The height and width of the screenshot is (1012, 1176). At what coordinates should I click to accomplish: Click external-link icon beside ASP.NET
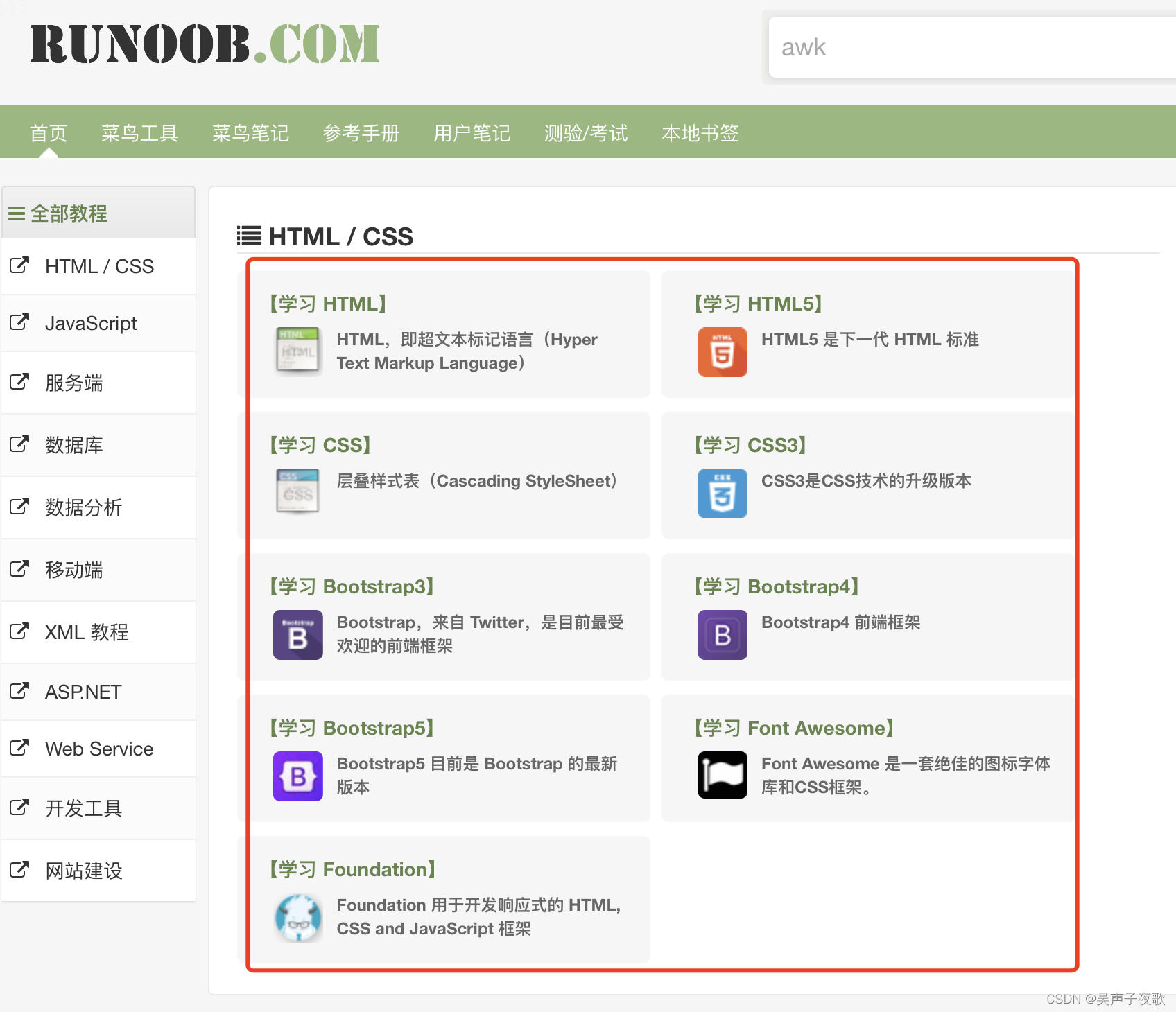[x=19, y=690]
